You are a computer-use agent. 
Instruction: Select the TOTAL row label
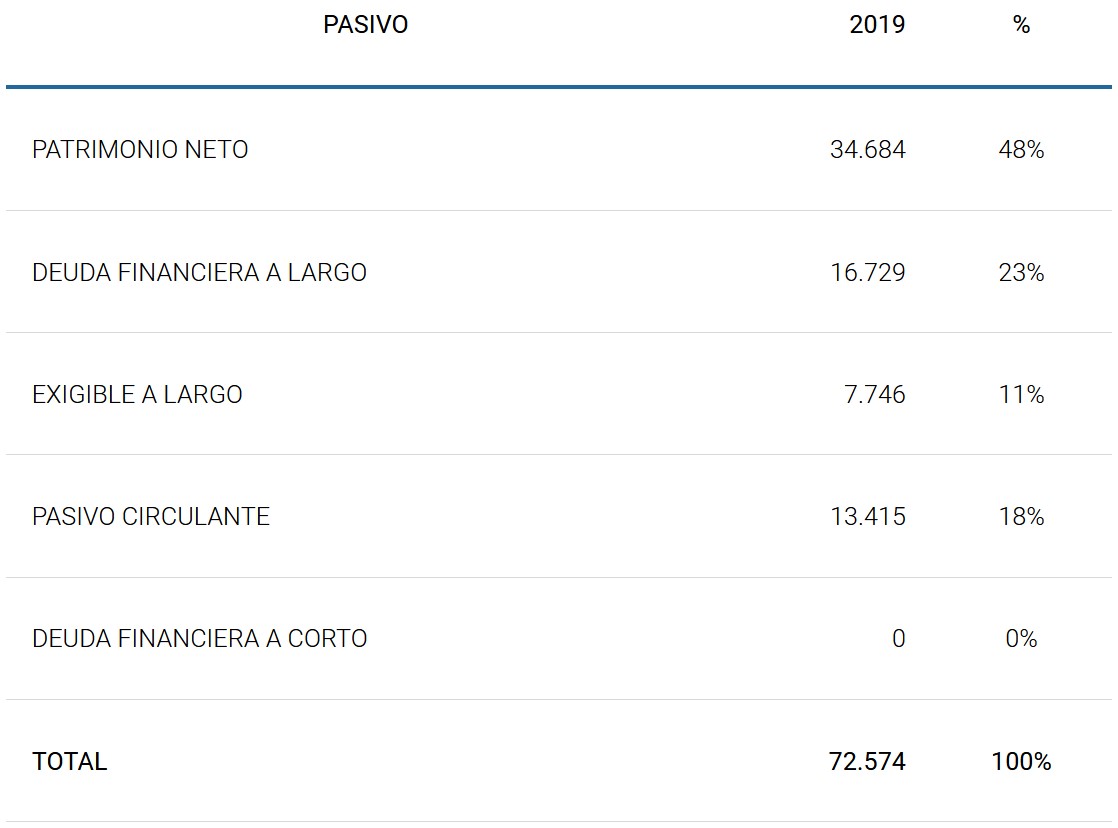coord(69,761)
